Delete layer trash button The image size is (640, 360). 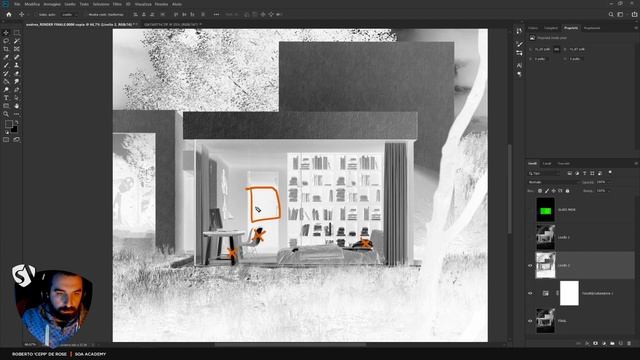(x=629, y=343)
